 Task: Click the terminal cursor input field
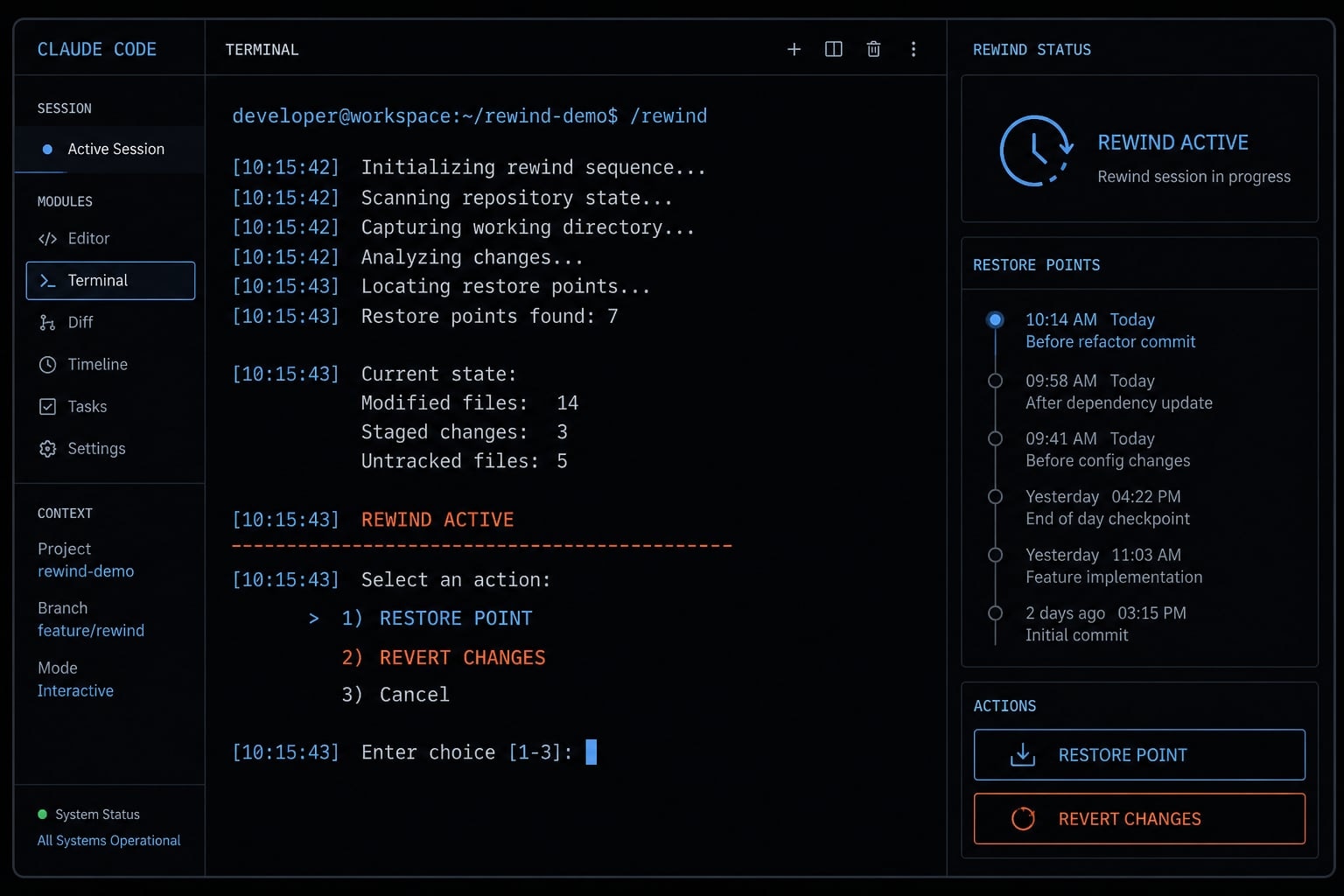591,752
